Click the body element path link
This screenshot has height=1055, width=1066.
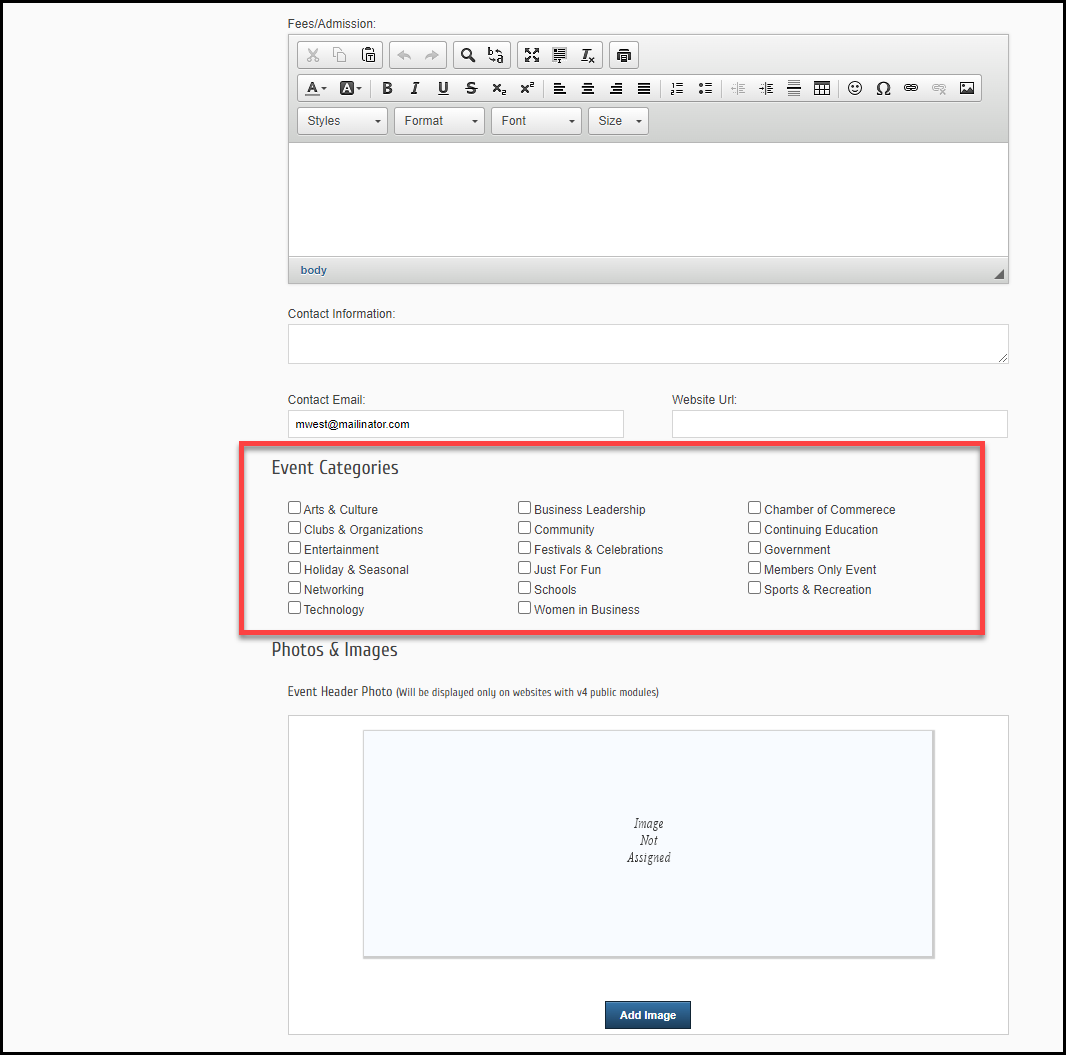(313, 270)
